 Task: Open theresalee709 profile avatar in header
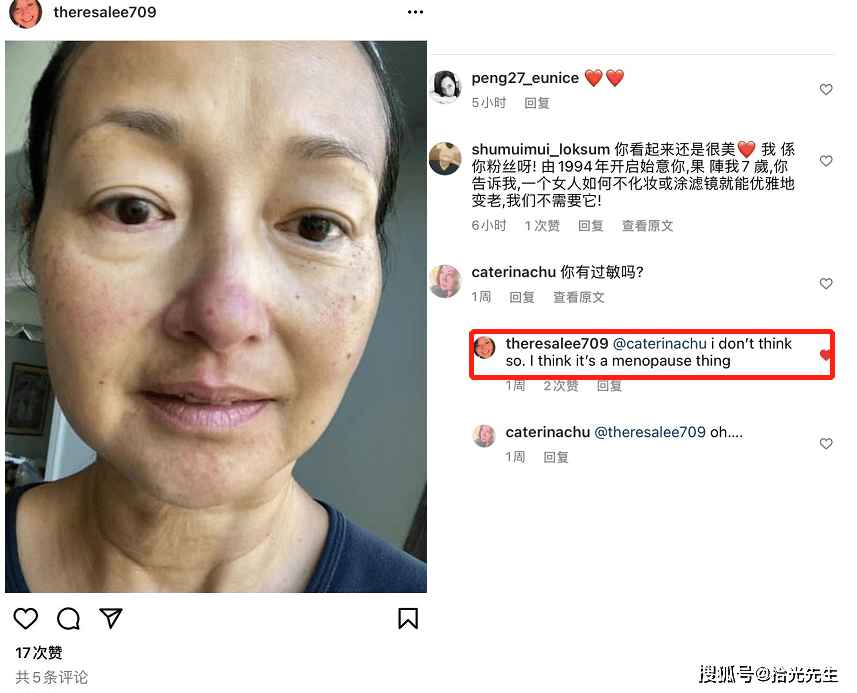pos(26,13)
